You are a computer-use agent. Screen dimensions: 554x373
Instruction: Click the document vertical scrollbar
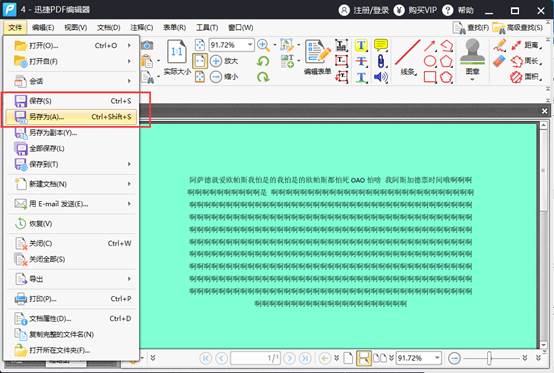(543, 235)
